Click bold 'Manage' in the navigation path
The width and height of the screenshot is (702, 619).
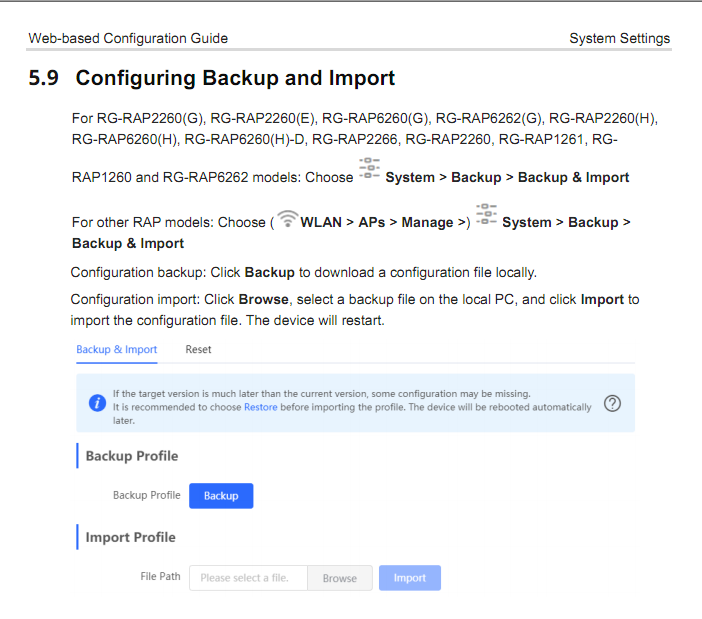(427, 222)
